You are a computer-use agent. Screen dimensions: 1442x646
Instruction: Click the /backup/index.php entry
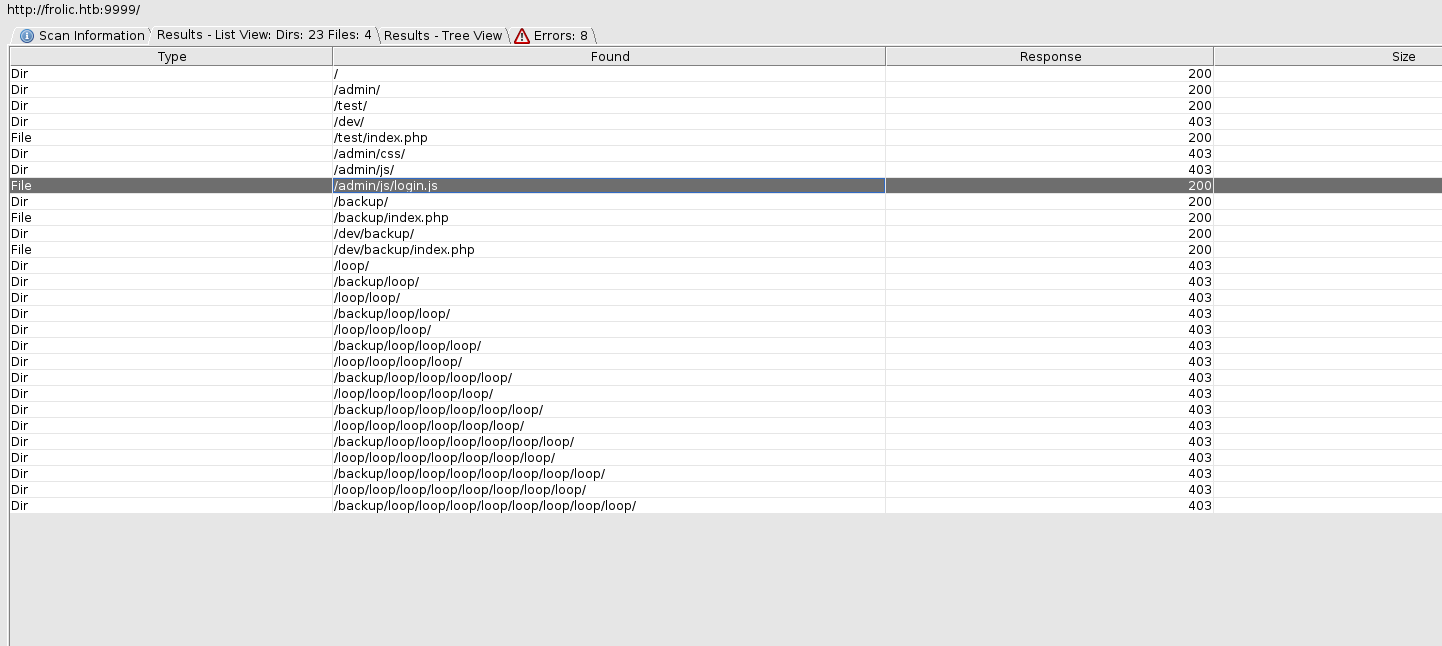coord(391,218)
